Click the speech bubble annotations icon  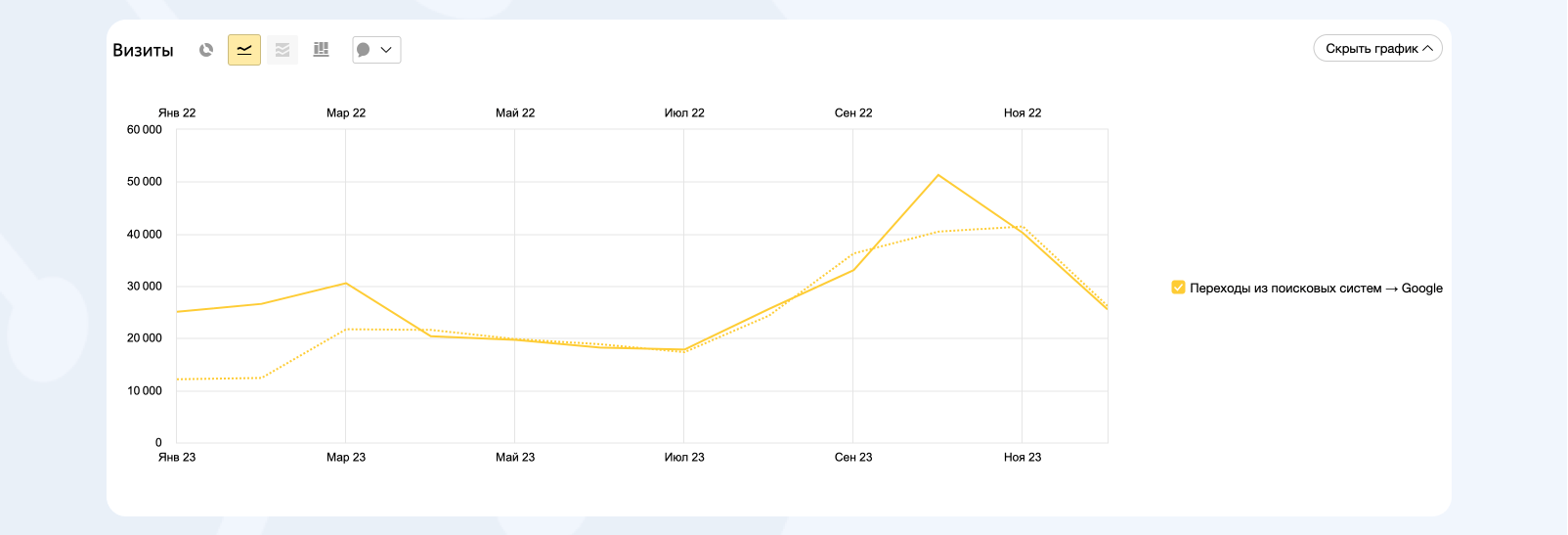coord(364,50)
